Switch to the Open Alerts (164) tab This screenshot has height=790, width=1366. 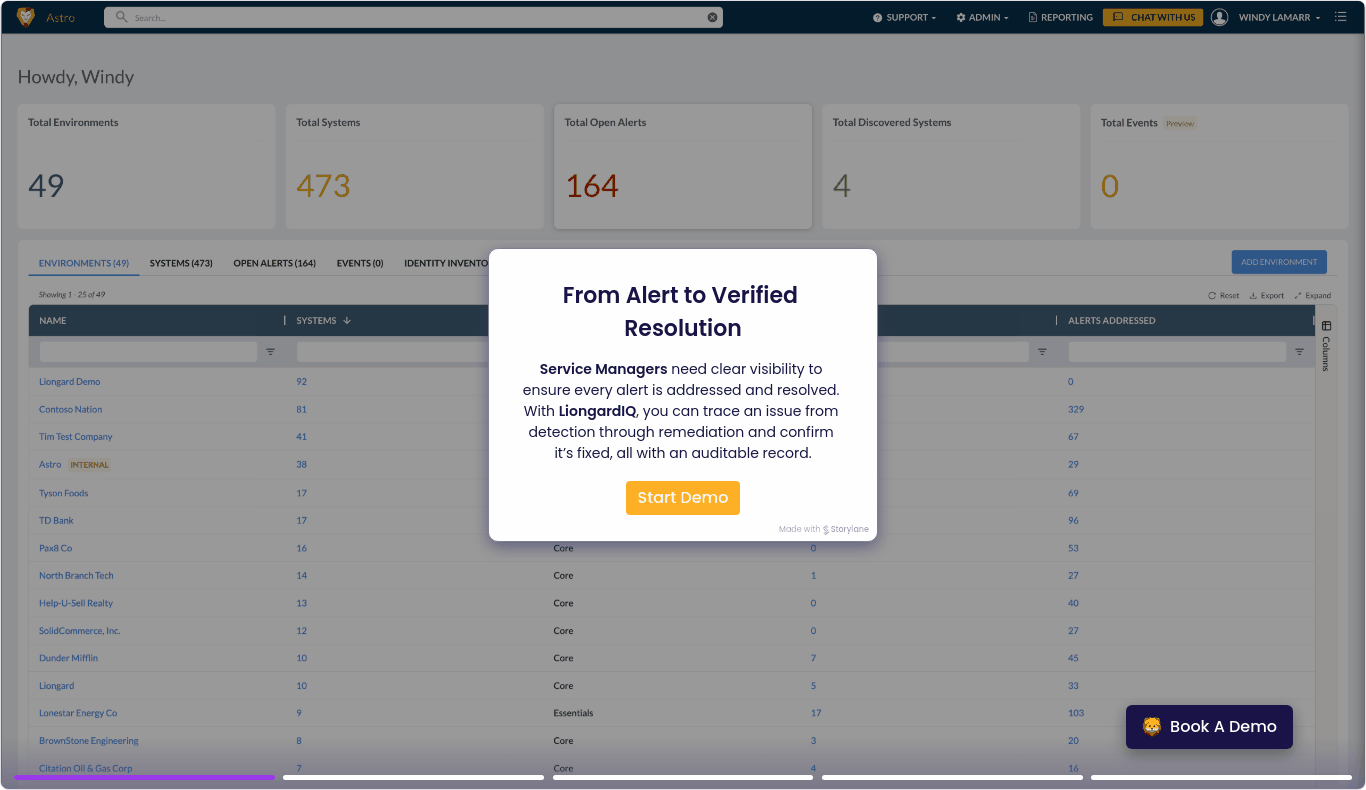(x=274, y=263)
